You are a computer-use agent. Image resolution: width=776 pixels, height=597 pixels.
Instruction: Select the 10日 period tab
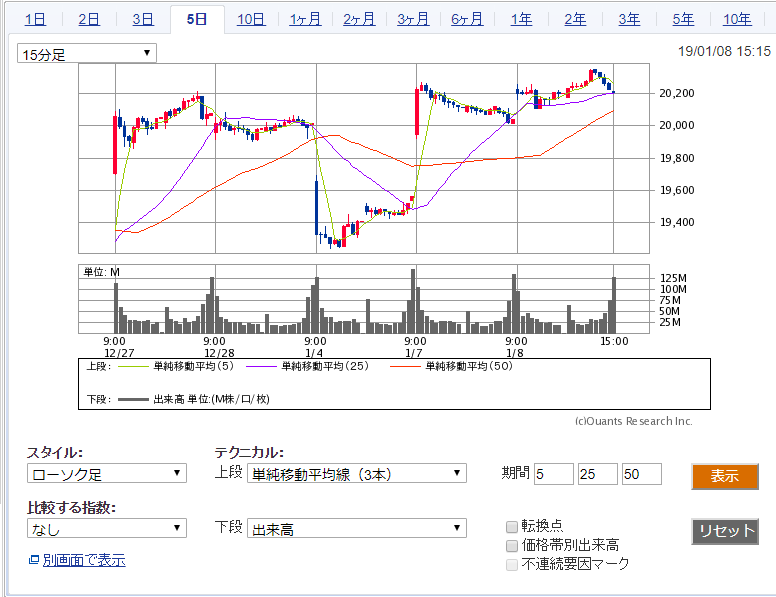[251, 19]
